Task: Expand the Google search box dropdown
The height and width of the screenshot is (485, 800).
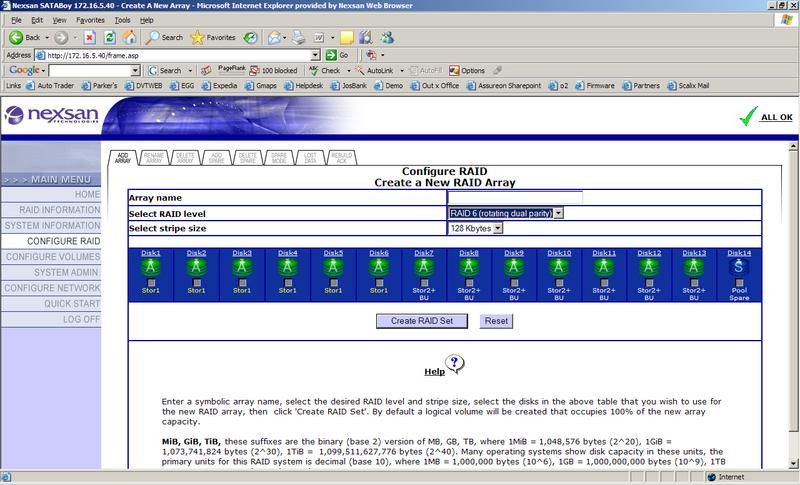Action: tap(135, 70)
